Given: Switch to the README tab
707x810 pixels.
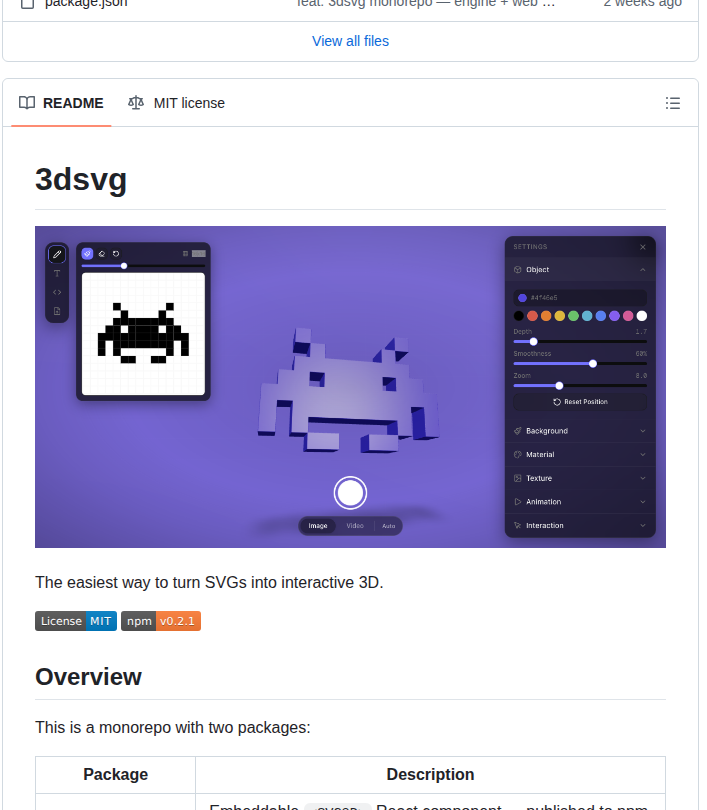Looking at the screenshot, I should pos(61,103).
